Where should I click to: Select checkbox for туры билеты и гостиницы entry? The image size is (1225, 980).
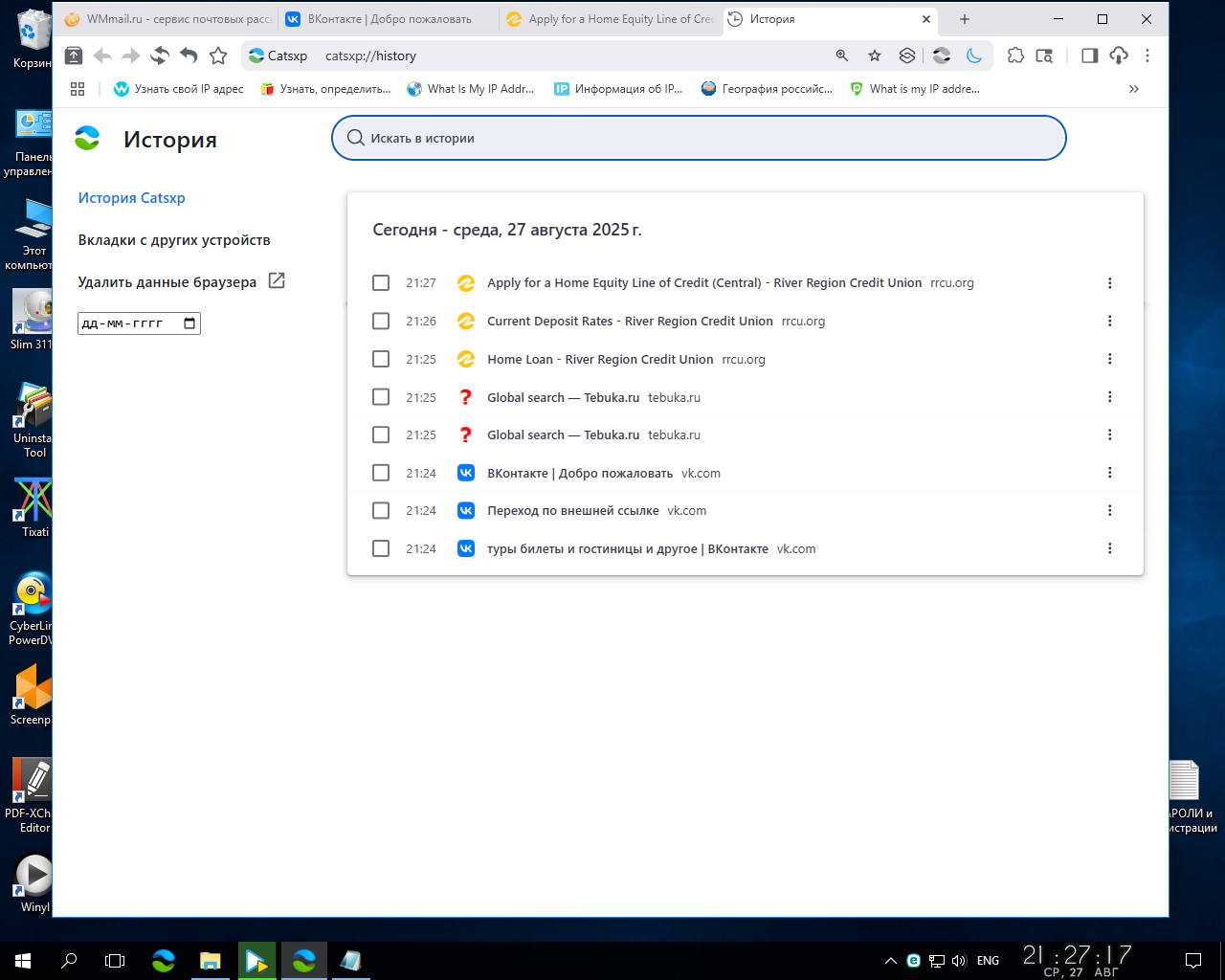tap(381, 548)
